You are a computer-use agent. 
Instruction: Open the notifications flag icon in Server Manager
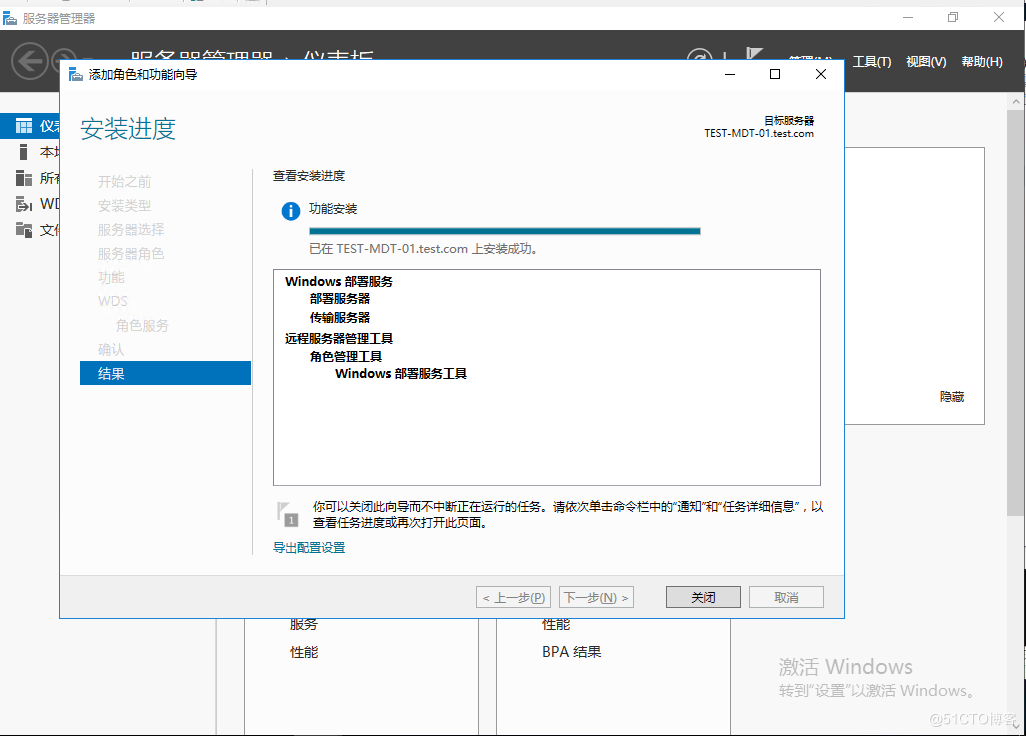coord(754,54)
